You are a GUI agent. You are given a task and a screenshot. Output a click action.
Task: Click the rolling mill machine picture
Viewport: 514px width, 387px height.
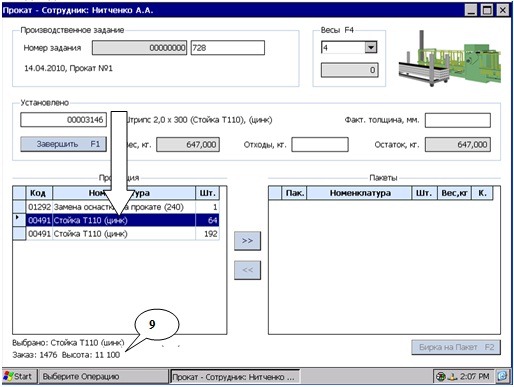coord(450,58)
